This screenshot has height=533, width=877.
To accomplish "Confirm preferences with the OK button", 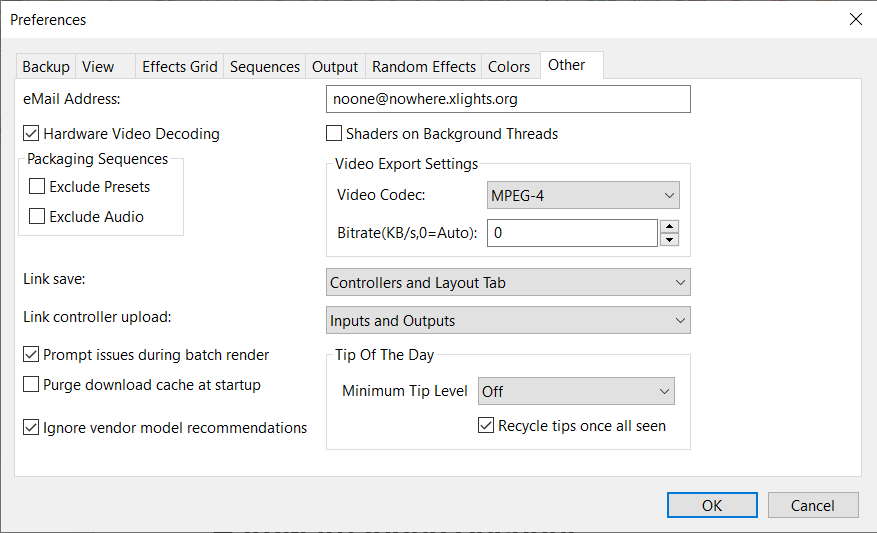I will coord(712,506).
